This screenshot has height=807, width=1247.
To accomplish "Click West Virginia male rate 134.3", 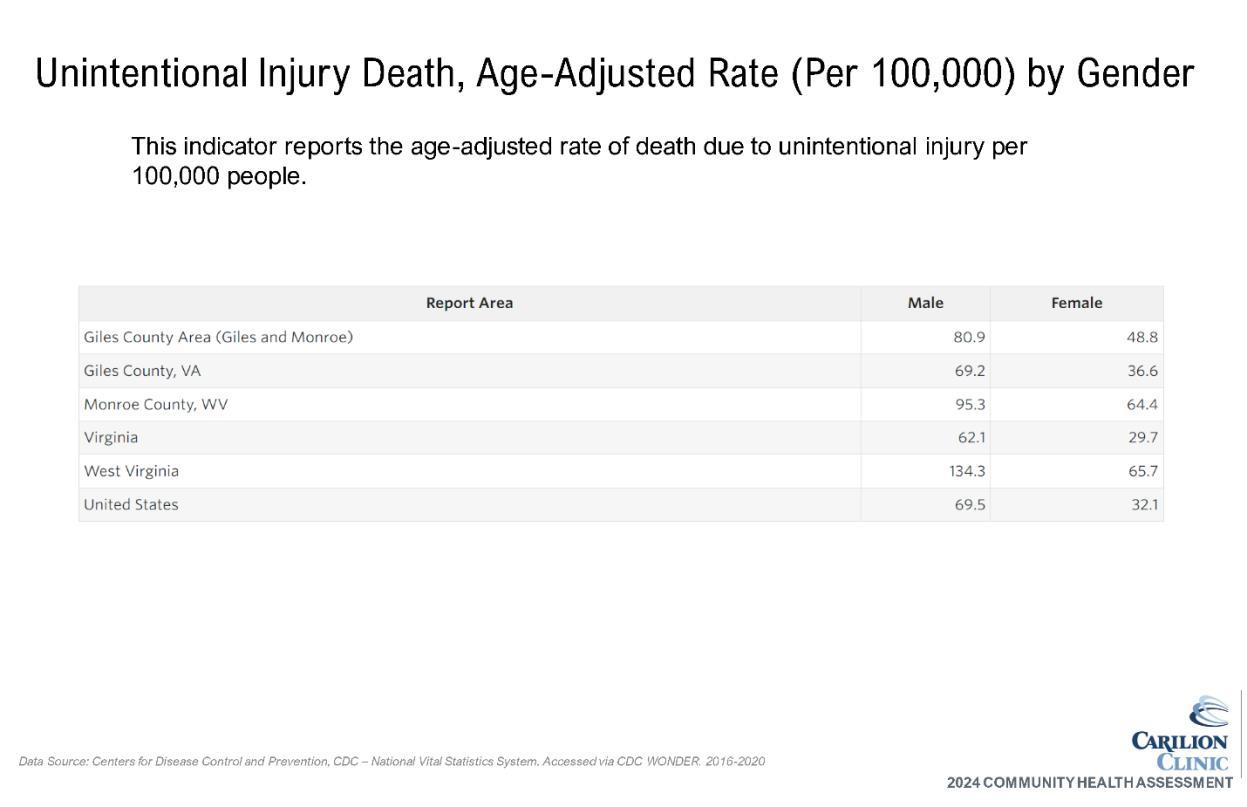I will click(x=967, y=471).
